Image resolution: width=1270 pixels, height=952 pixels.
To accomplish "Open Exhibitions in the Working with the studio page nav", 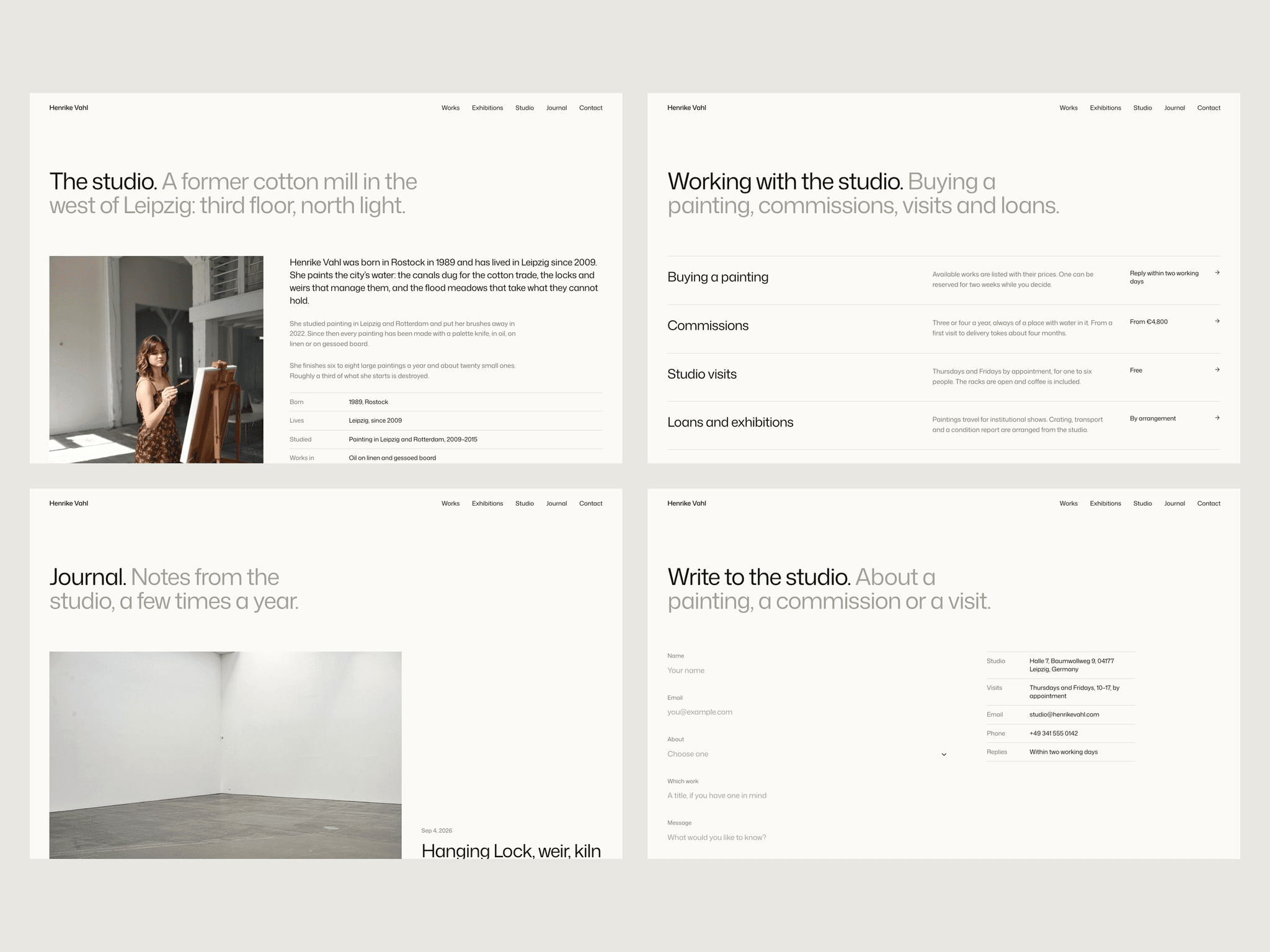I will click(1105, 108).
